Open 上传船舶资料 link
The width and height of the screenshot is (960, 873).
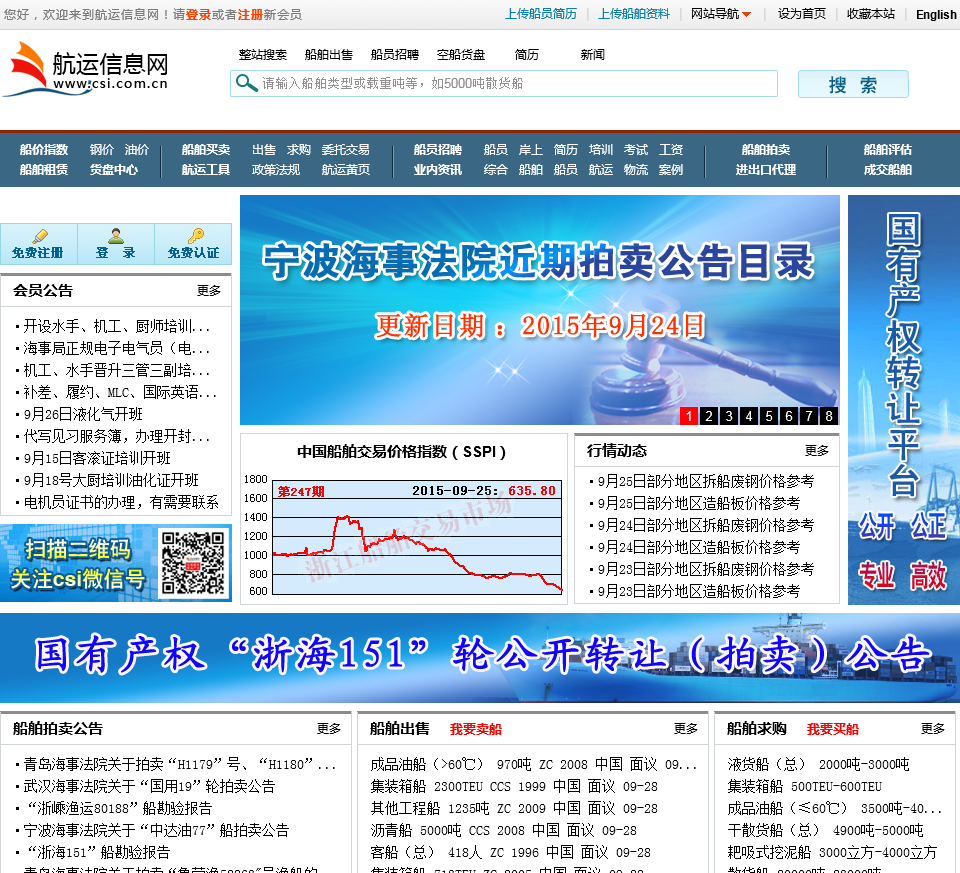634,13
